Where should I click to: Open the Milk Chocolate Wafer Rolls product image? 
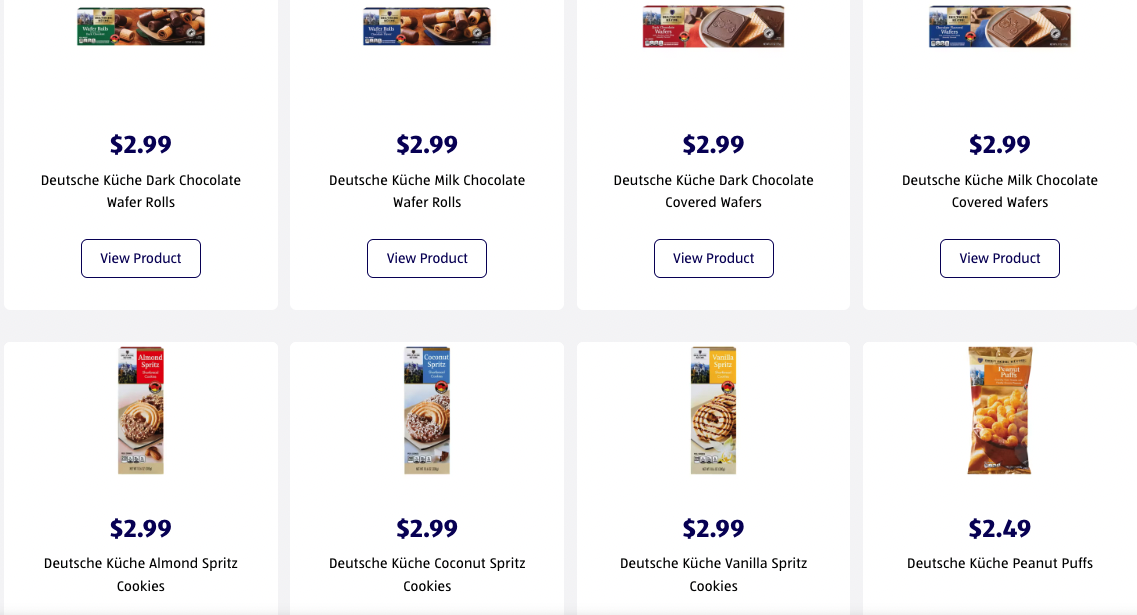[427, 27]
